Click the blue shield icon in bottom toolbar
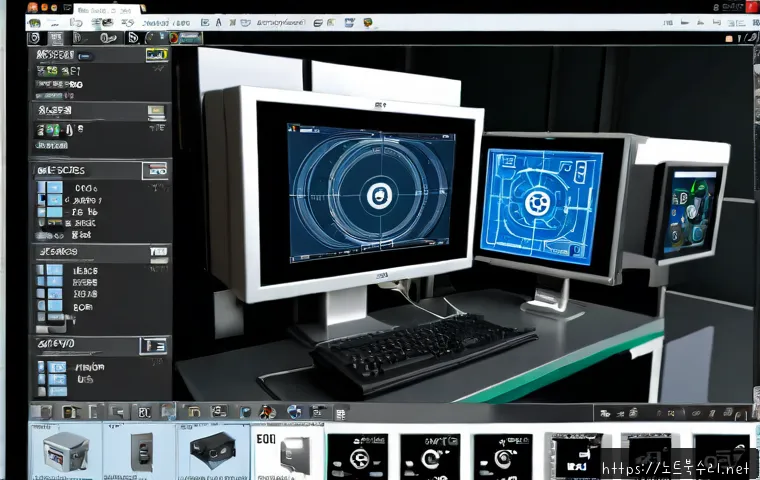 [294, 412]
